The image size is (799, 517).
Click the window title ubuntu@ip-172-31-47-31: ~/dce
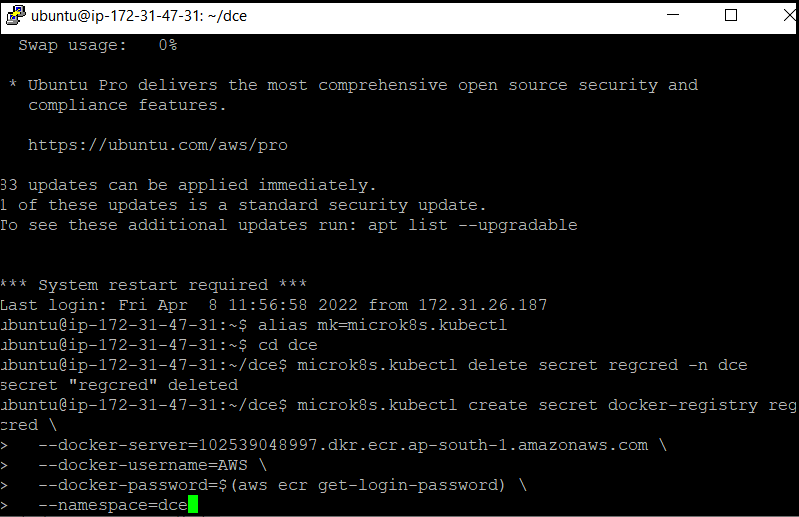(x=139, y=16)
